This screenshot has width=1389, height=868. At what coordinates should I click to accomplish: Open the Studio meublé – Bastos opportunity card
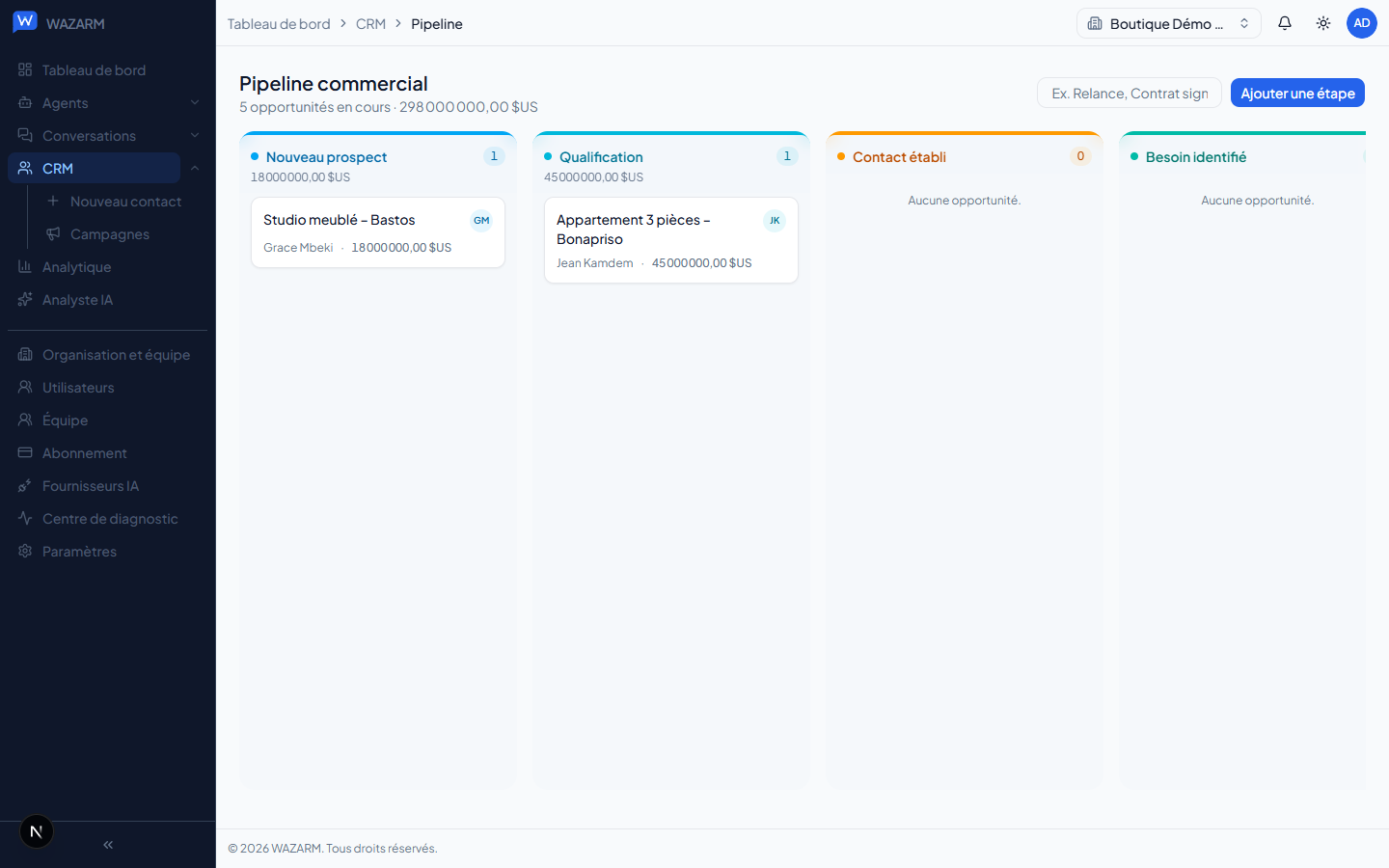click(378, 232)
